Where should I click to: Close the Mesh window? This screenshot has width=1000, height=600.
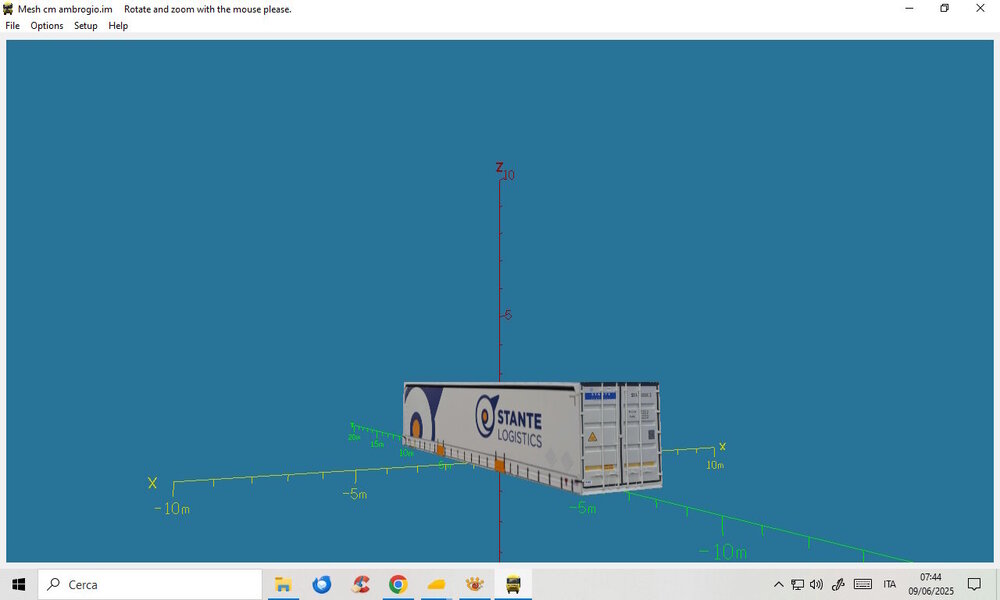pos(980,8)
